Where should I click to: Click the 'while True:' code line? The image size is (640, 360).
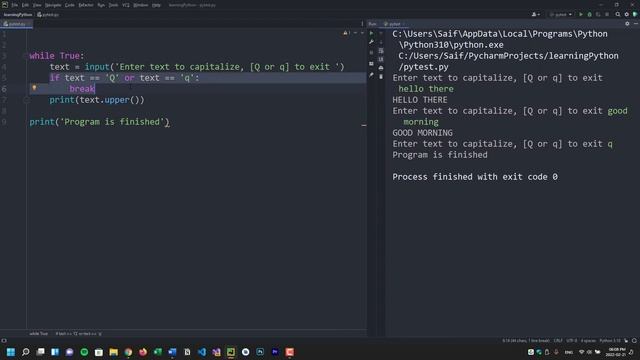57,56
